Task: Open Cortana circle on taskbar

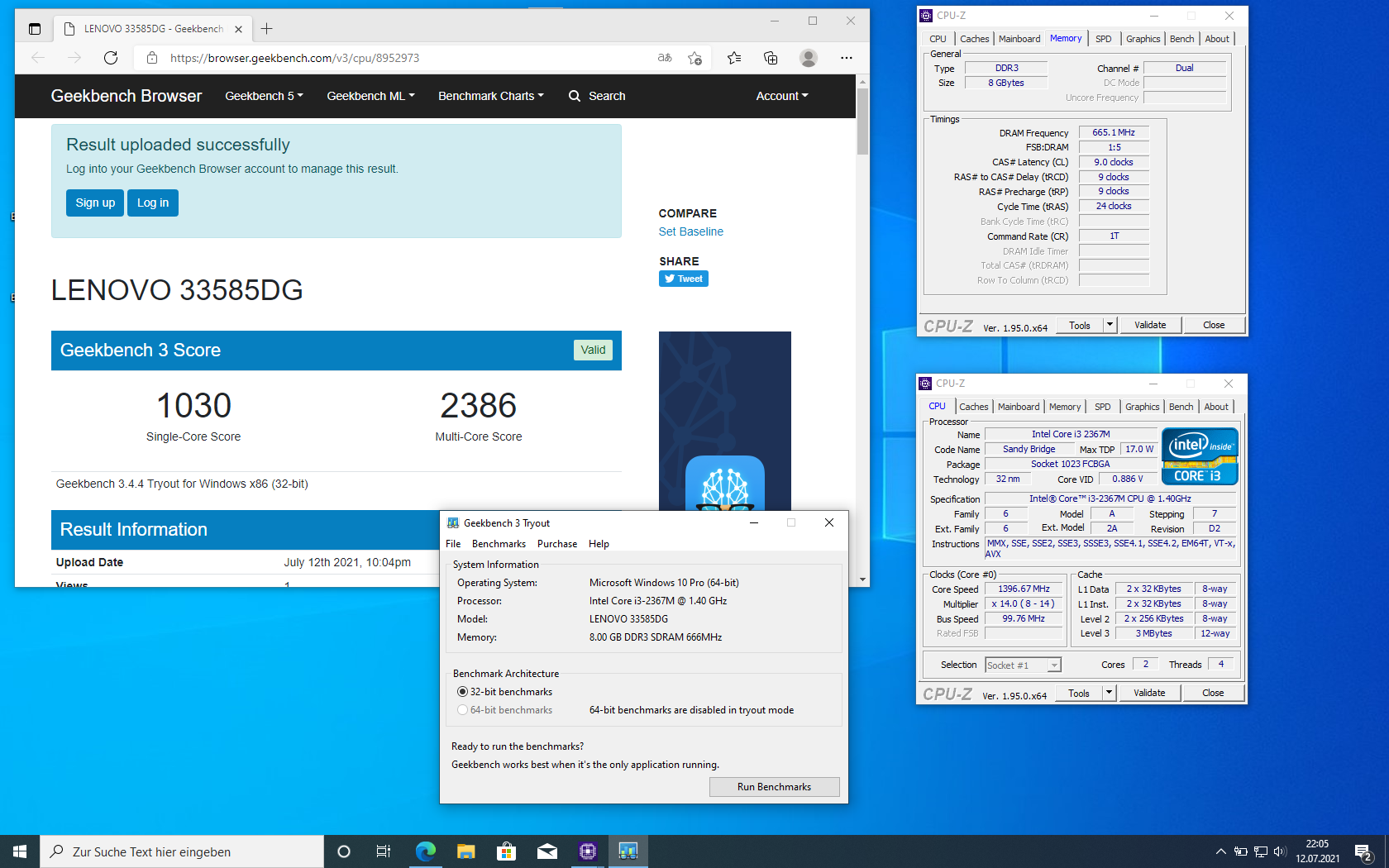Action: pos(344,851)
